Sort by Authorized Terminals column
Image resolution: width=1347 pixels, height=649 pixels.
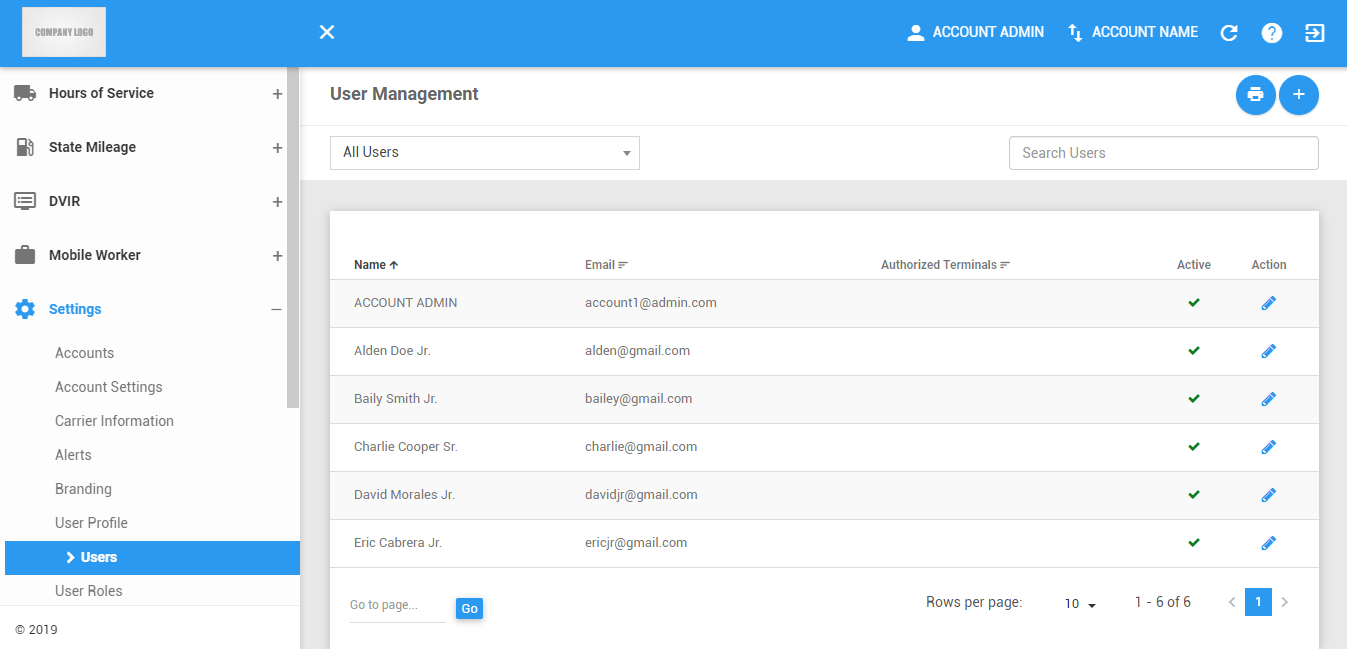(945, 265)
